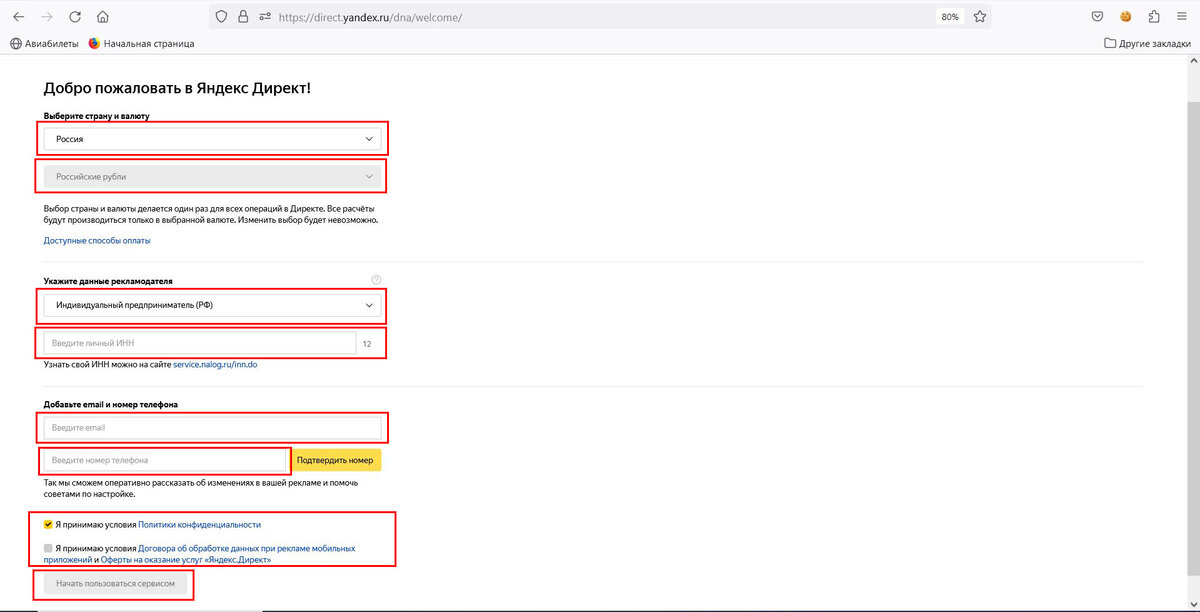Click the Подтвердить номер button
Screen dimensions: 1200x612
(x=335, y=460)
